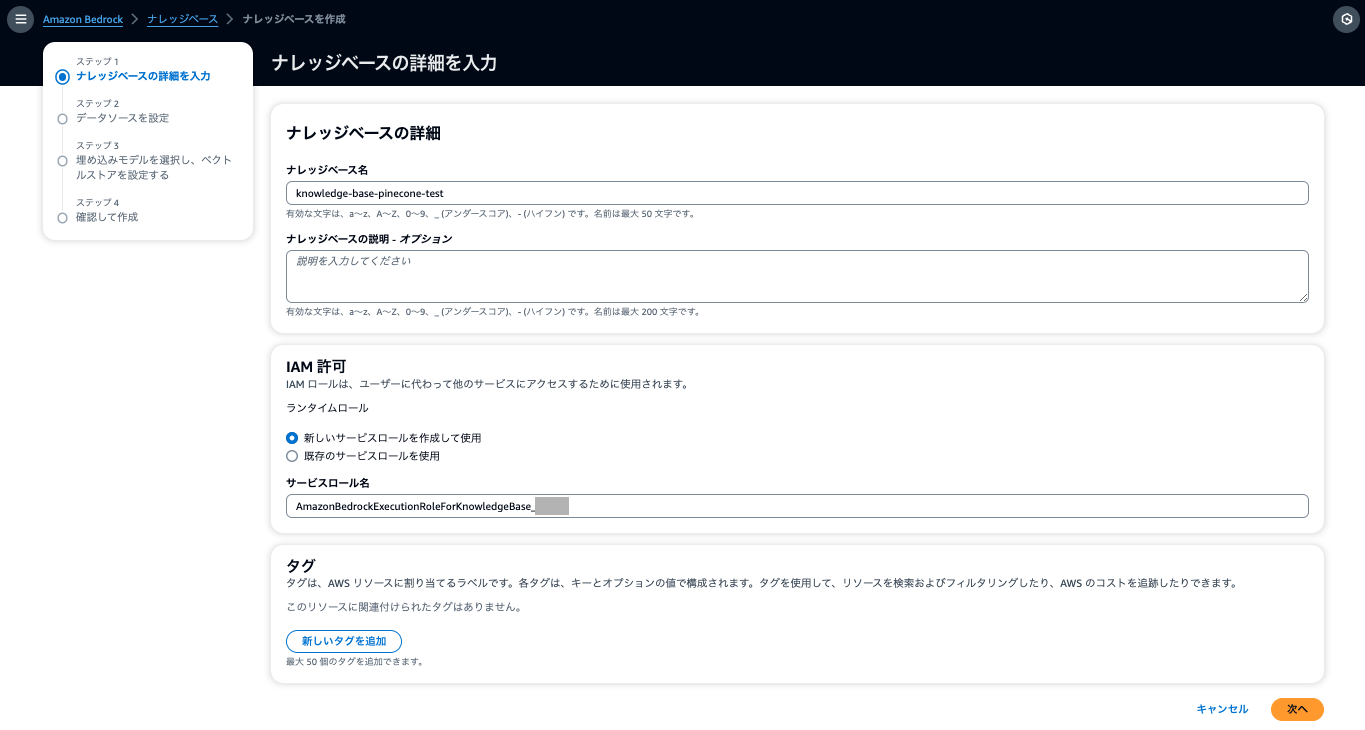Click the ナレッジベースの説明 text area
1365x730 pixels.
797,276
